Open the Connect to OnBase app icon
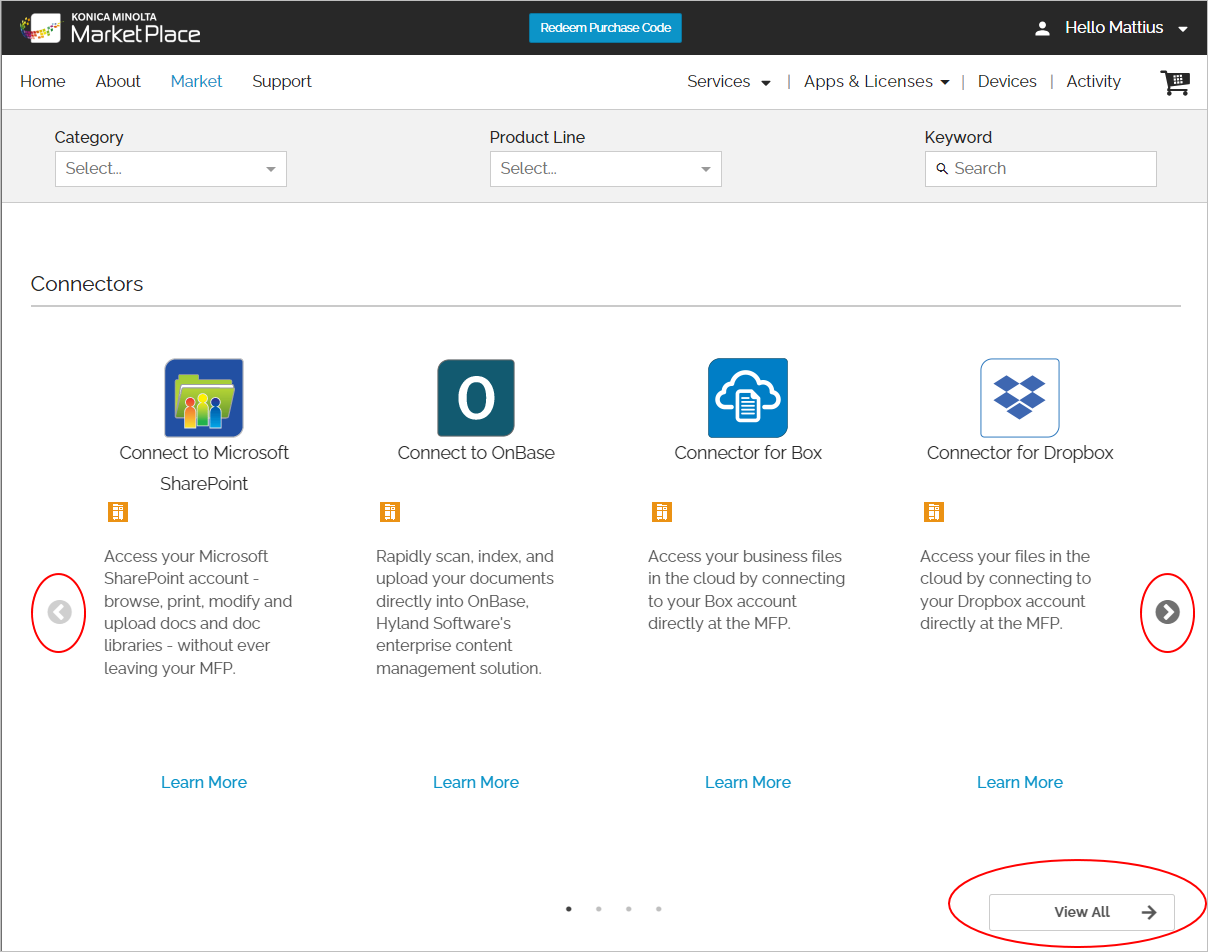 [476, 398]
